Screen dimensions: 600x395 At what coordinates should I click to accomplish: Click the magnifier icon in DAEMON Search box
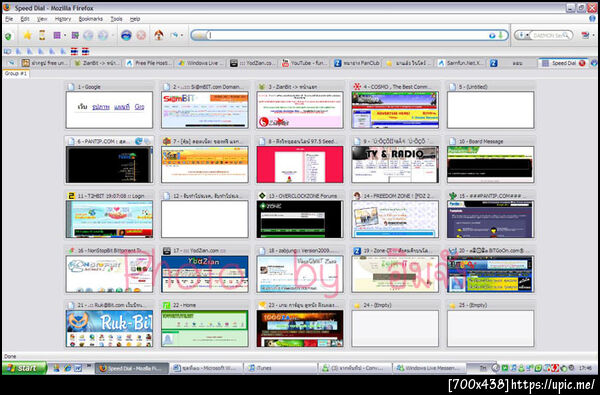tap(566, 35)
